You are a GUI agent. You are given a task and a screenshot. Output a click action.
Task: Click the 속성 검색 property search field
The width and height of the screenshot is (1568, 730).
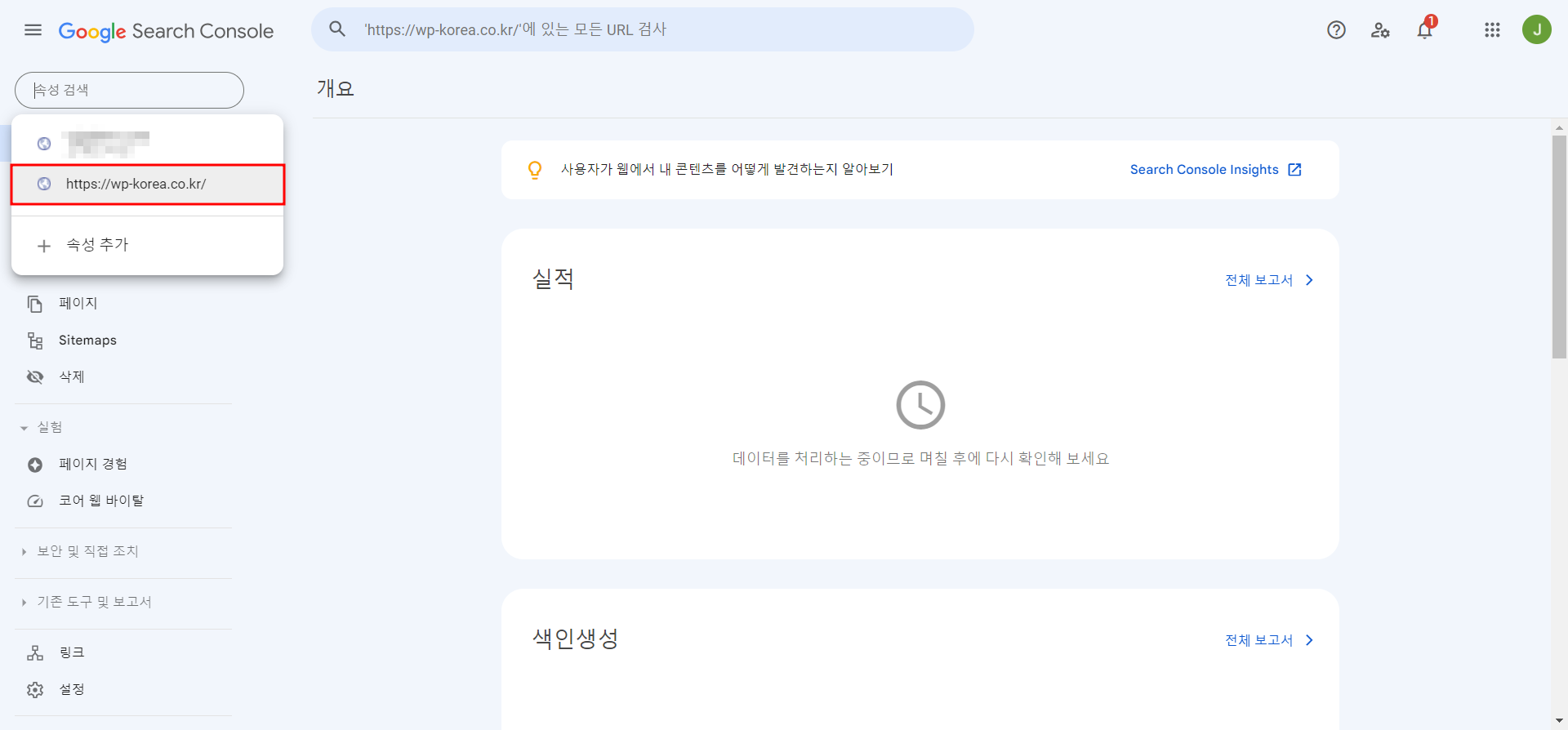pyautogui.click(x=129, y=90)
